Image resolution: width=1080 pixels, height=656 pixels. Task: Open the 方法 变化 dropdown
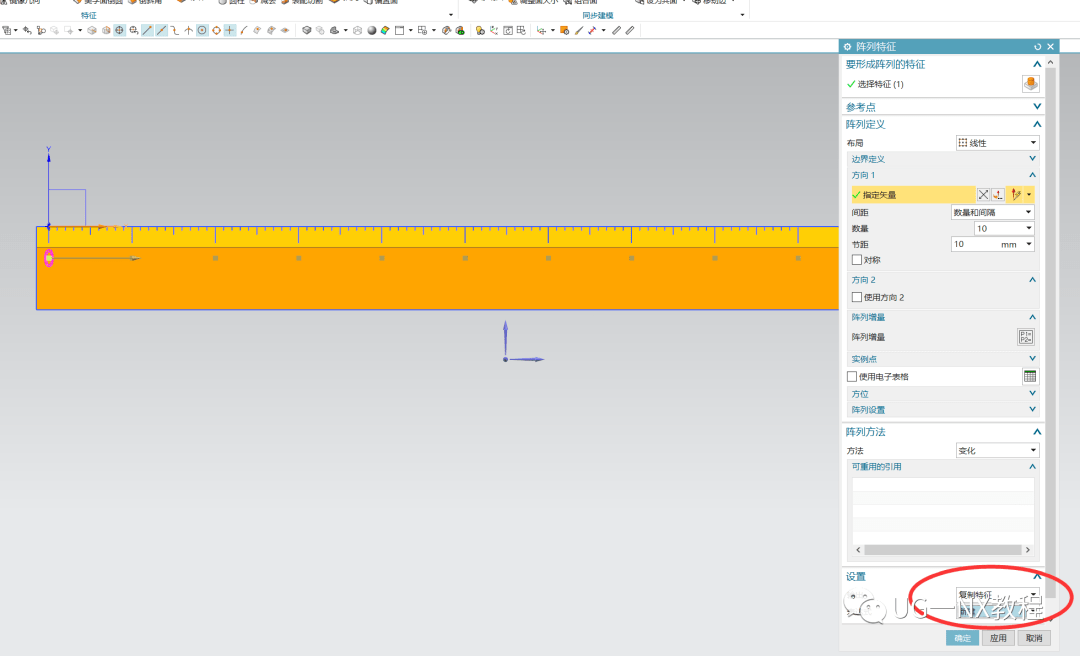pyautogui.click(x=997, y=451)
